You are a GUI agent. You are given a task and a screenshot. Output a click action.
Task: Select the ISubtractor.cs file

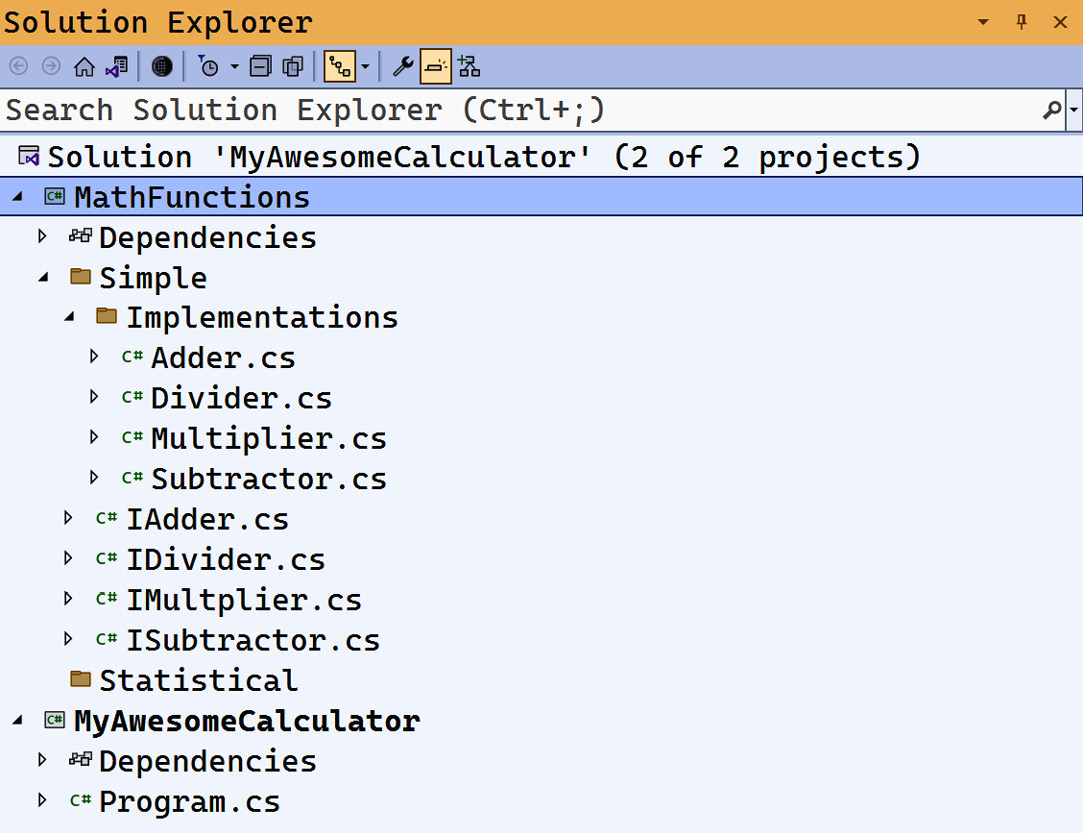(x=252, y=640)
